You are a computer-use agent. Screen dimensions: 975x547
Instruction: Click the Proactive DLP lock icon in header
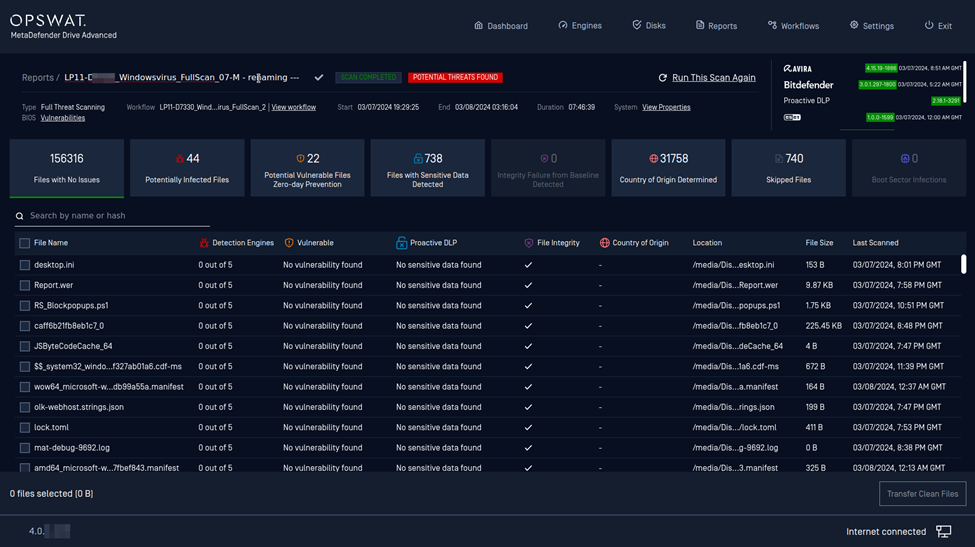[402, 242]
